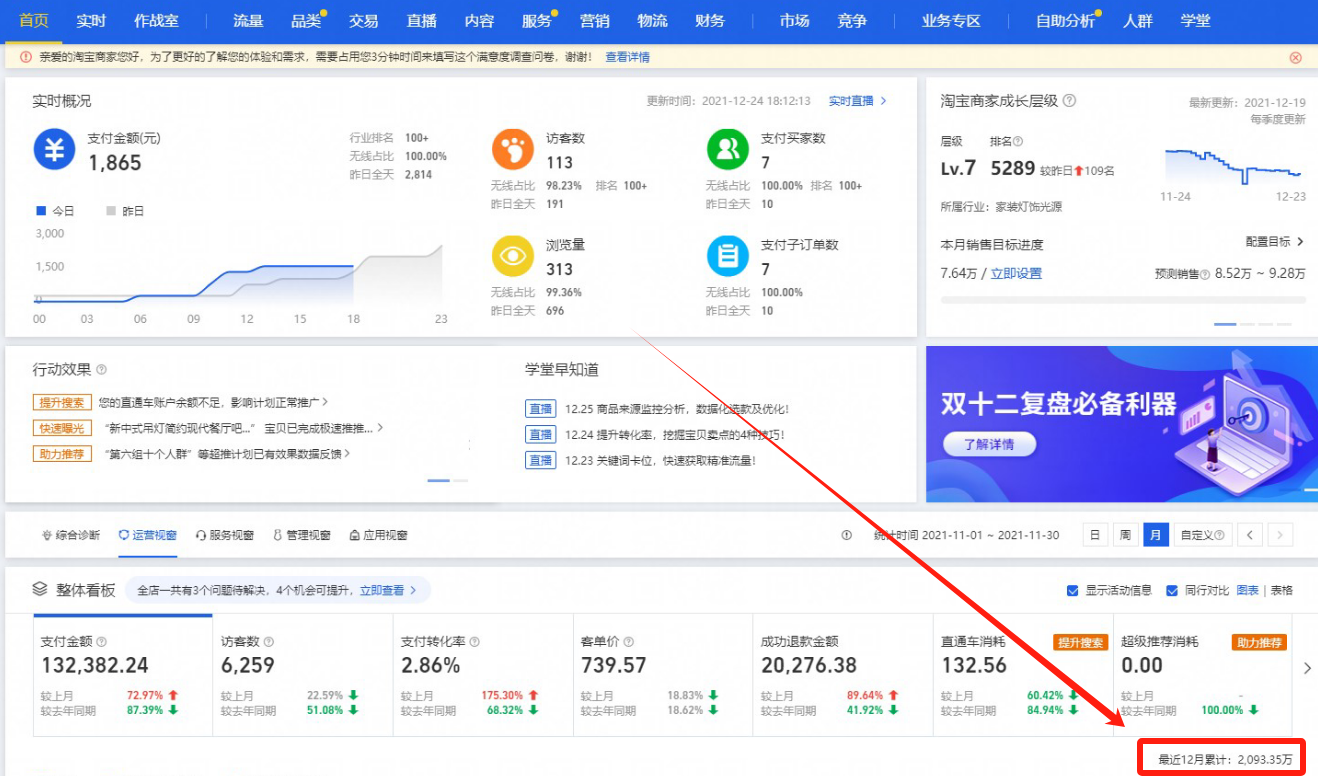Open the 自定义 date range dropdown

1202,535
